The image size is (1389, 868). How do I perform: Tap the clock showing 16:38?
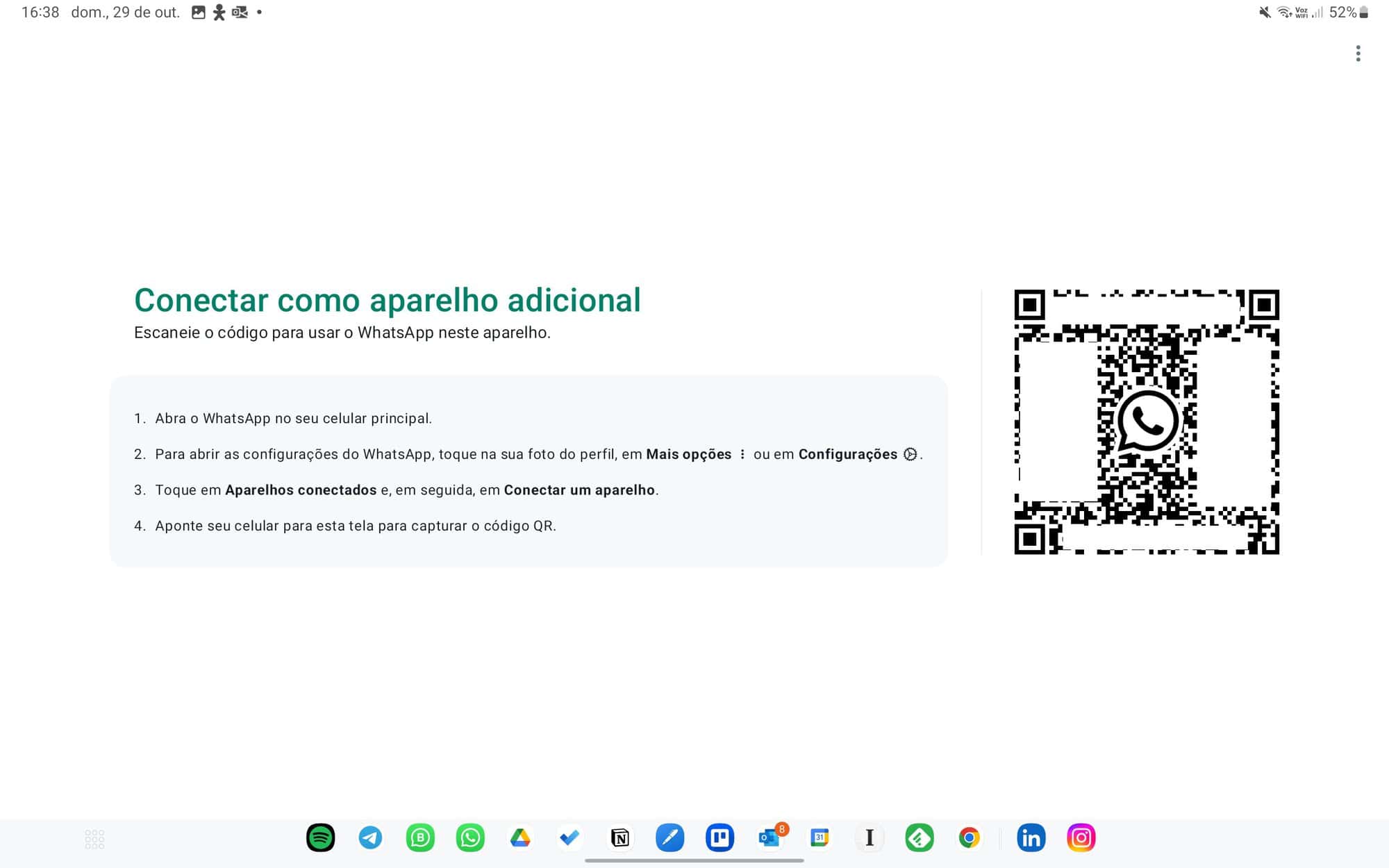40,12
